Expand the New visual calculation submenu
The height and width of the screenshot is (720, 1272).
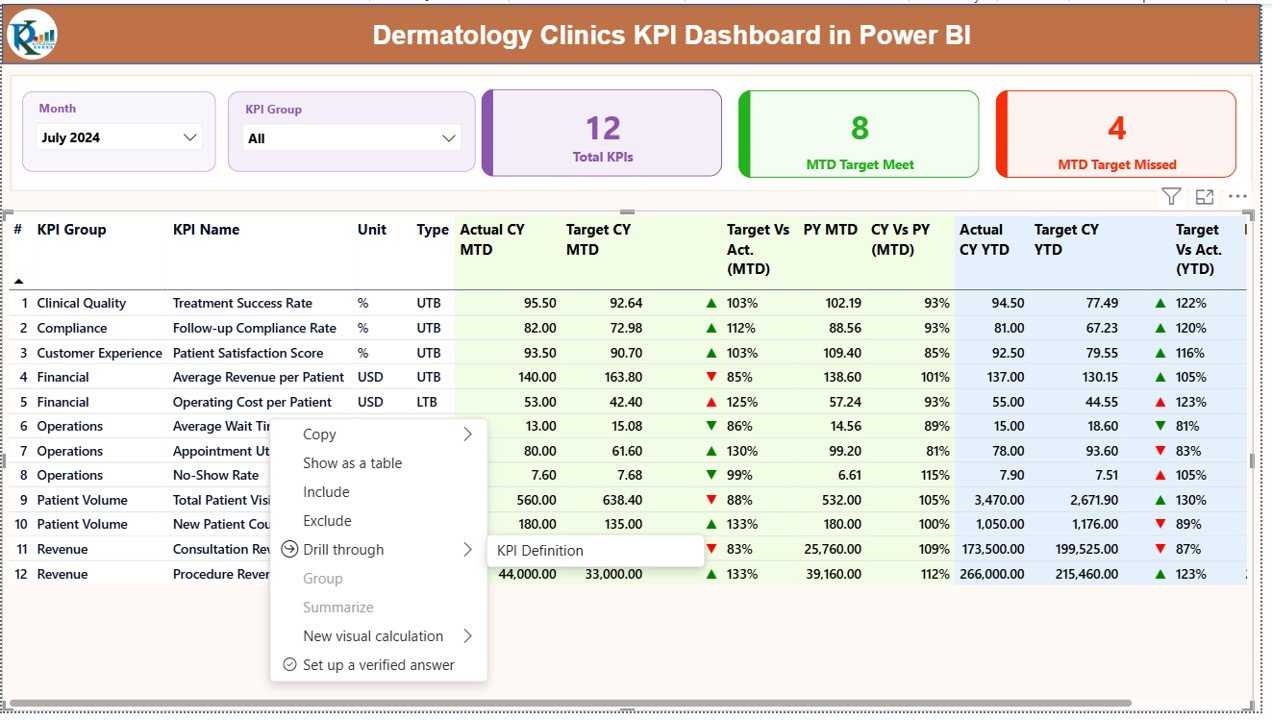pos(467,636)
